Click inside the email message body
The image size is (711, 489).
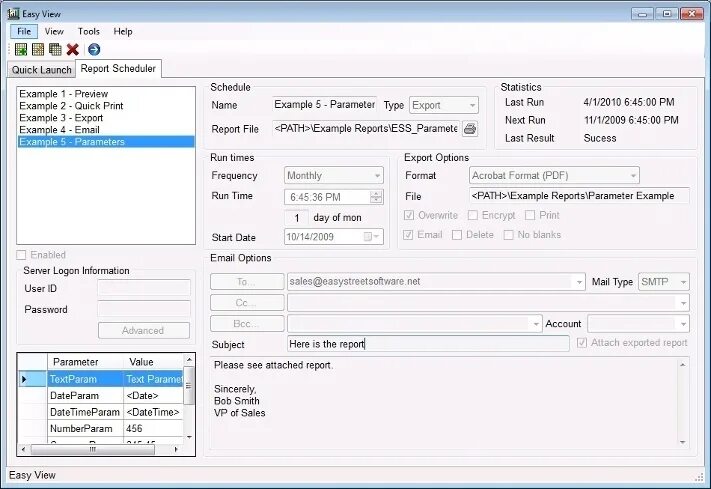[443, 403]
